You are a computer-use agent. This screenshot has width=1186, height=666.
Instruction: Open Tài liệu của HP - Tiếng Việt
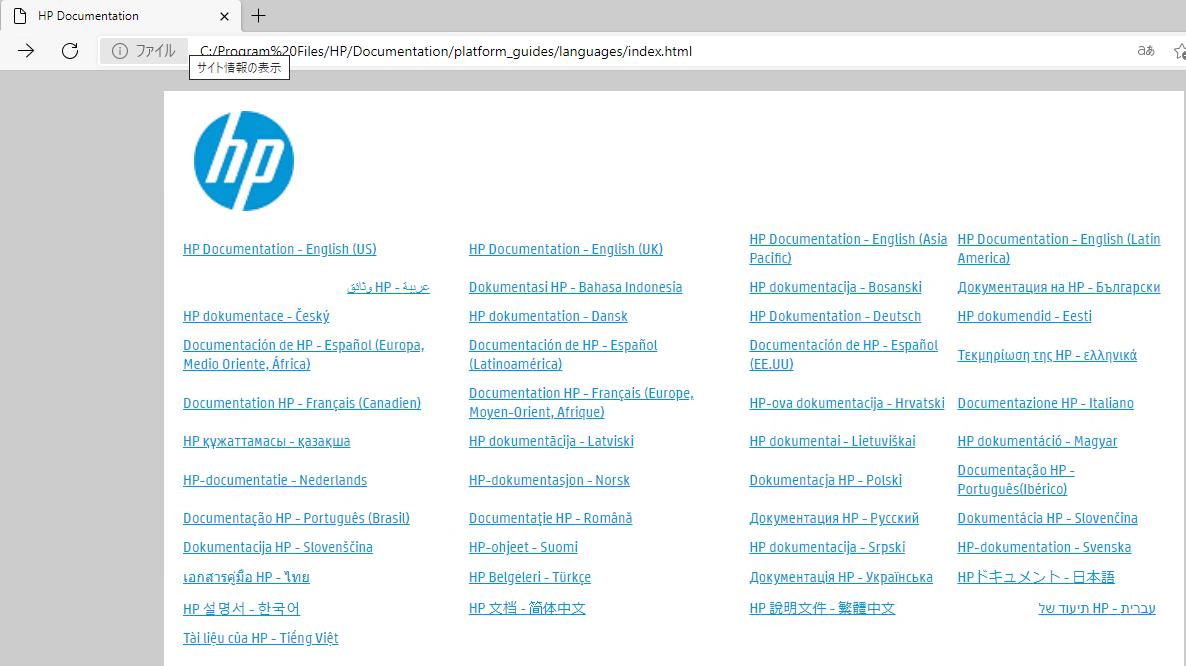point(260,639)
